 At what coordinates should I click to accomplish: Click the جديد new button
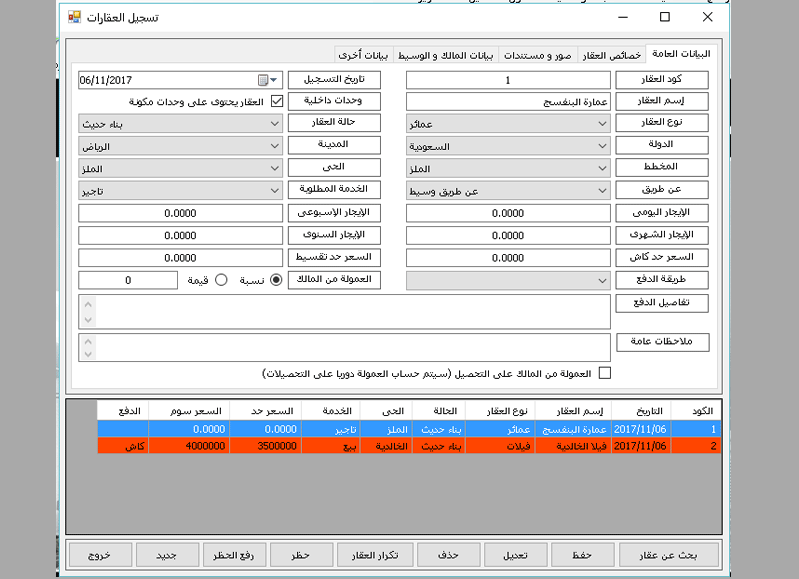coord(167,555)
